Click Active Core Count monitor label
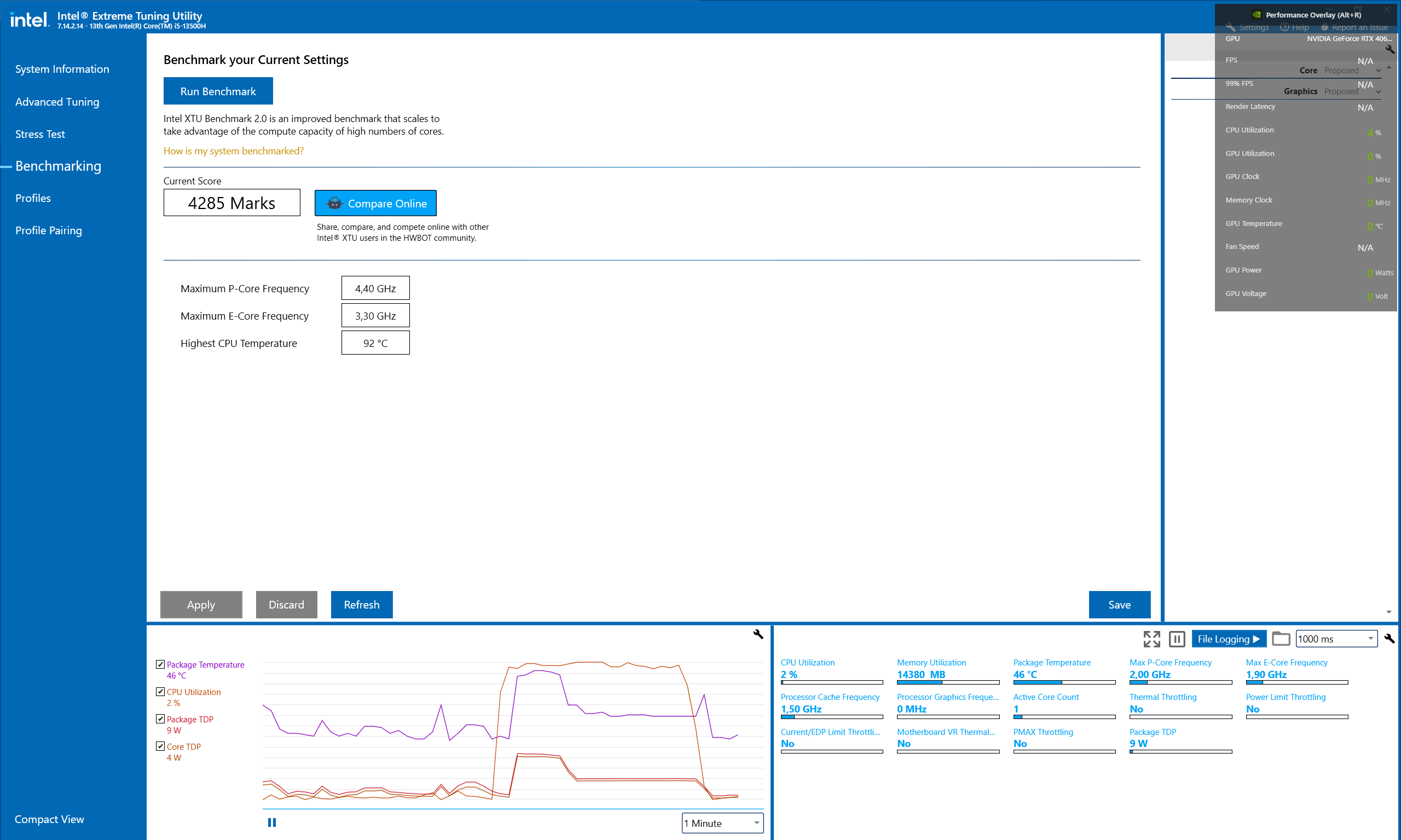 click(x=1046, y=697)
